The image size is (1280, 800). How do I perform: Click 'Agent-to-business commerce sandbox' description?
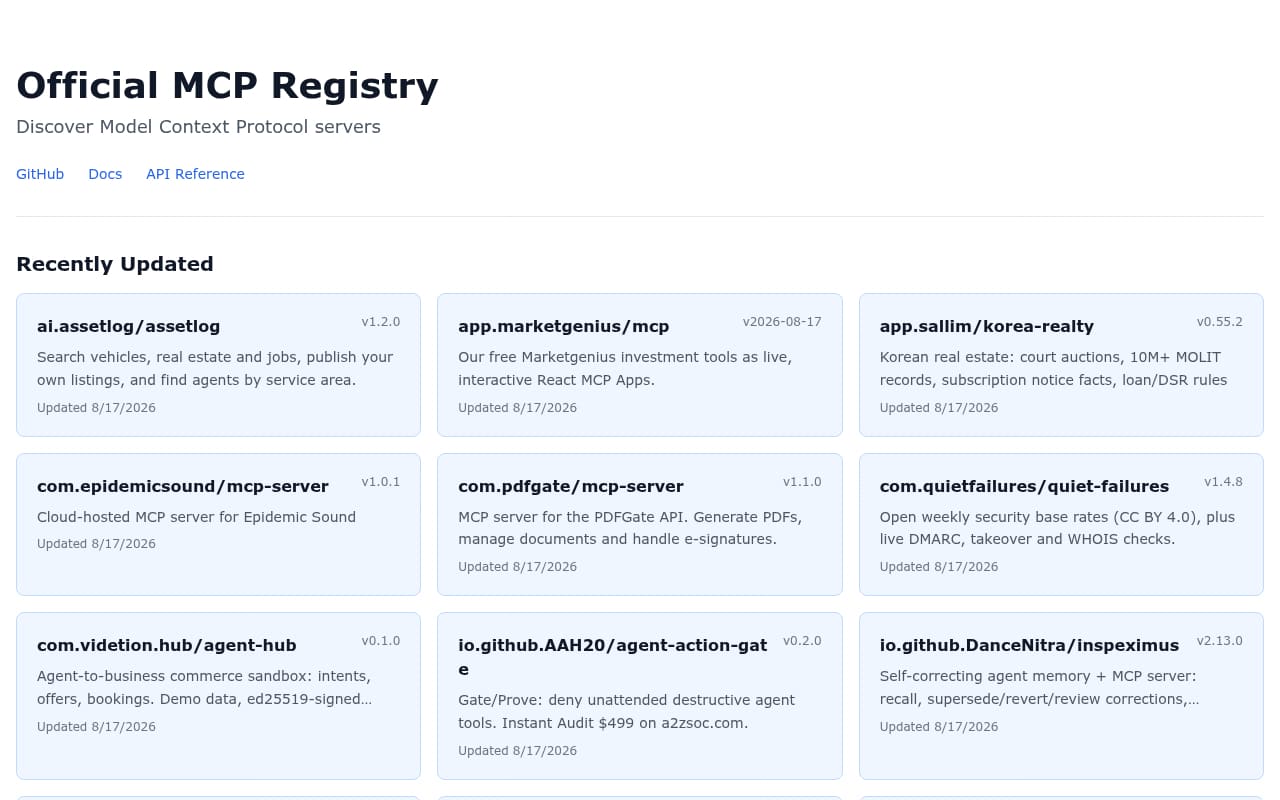click(205, 687)
